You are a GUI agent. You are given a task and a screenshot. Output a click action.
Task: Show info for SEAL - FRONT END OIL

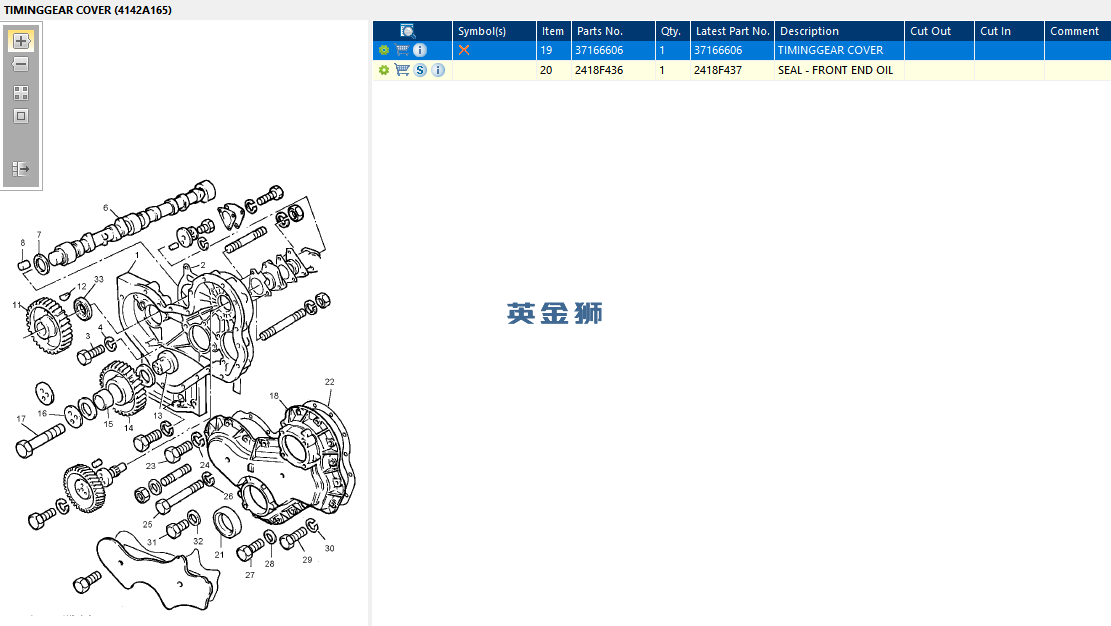[x=439, y=70]
